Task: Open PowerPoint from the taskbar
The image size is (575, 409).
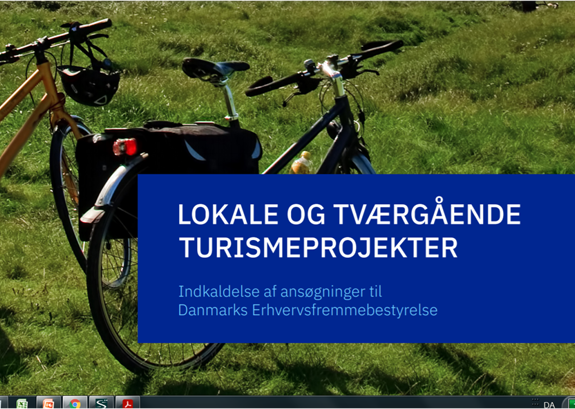Action: pyautogui.click(x=48, y=403)
